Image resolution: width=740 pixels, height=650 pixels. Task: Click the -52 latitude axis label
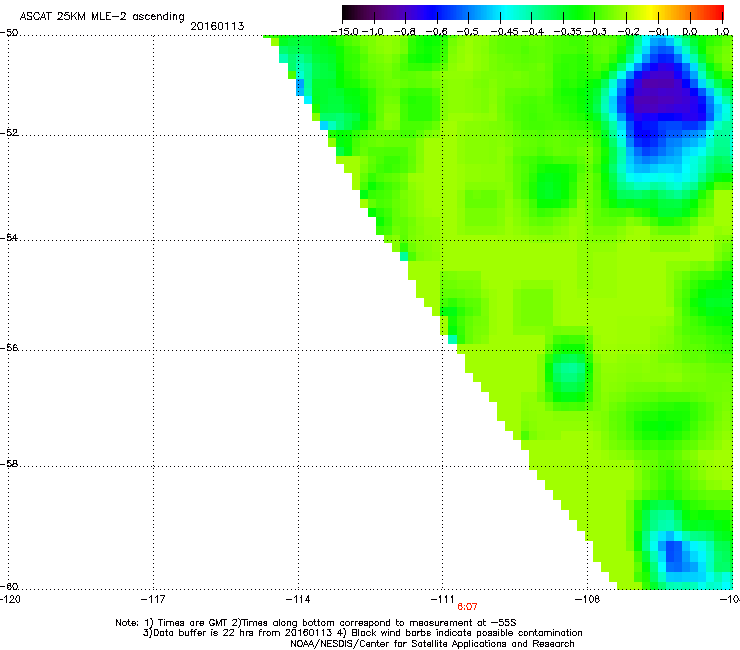(9, 133)
